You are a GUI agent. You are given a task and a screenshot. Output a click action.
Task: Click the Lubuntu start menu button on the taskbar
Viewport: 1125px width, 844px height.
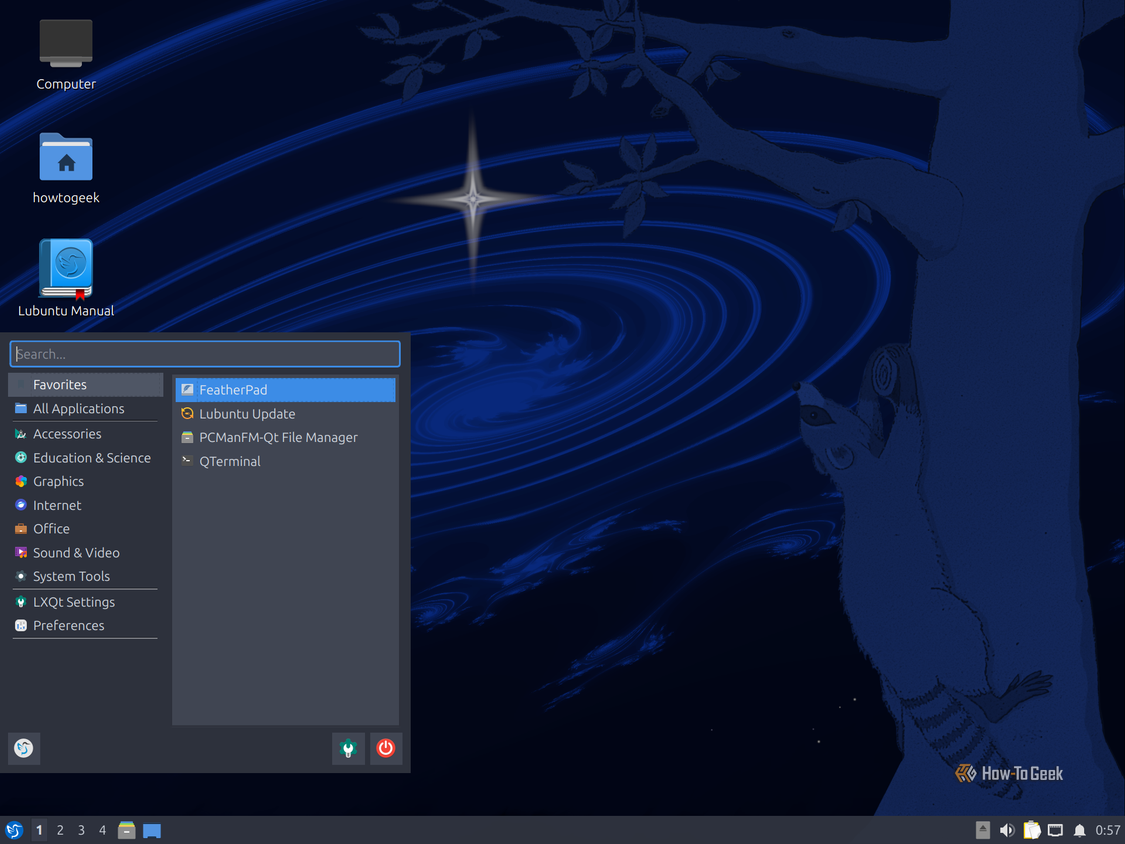(14, 830)
